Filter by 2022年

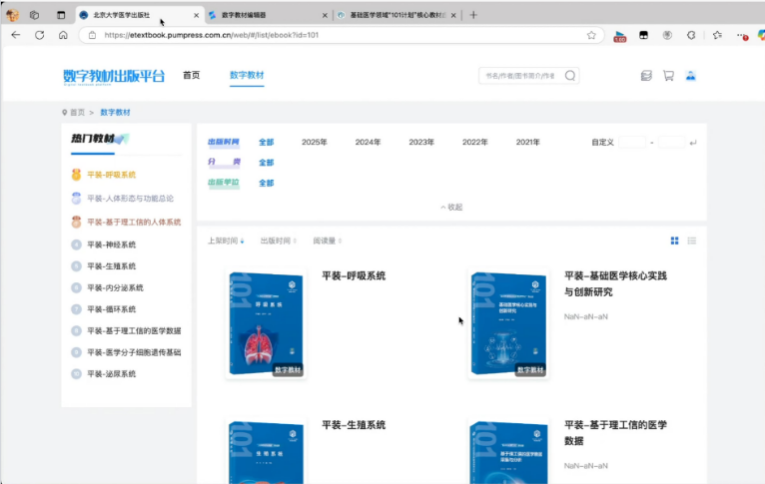[475, 142]
